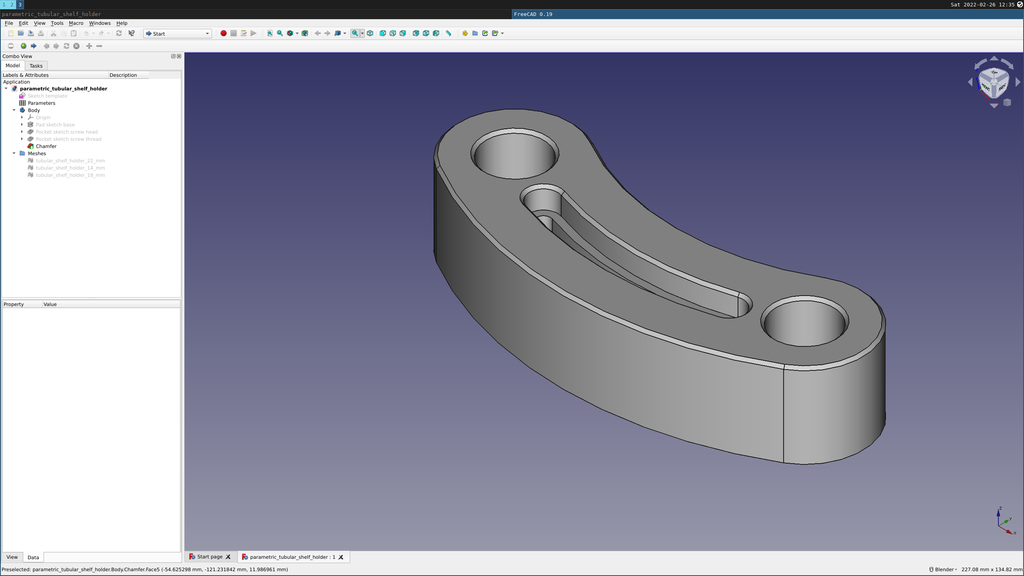
Task: Click the Parameters spreadsheet item
Action: coord(41,103)
